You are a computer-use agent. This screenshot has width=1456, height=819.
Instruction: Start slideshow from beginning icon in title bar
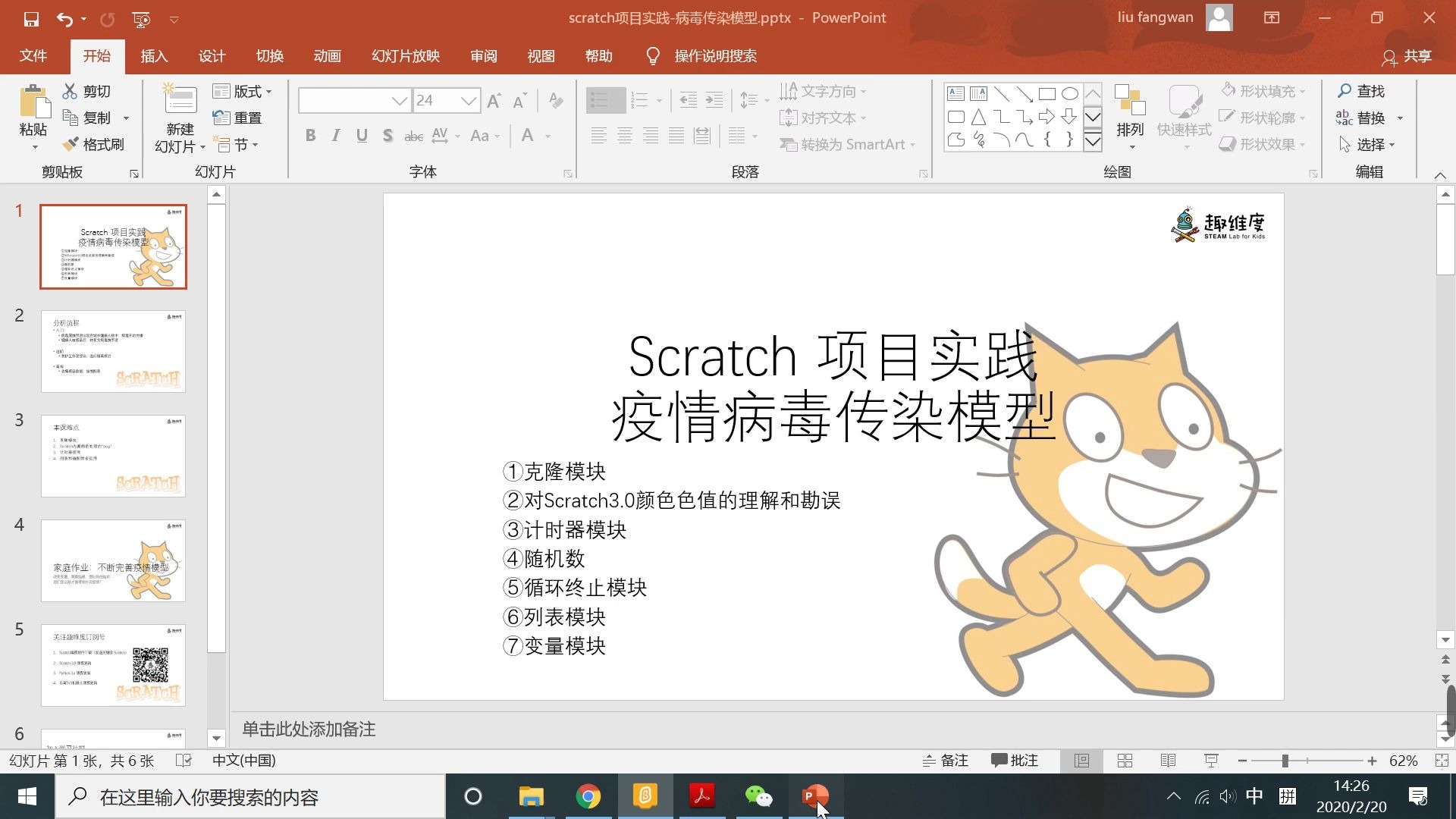point(141,19)
